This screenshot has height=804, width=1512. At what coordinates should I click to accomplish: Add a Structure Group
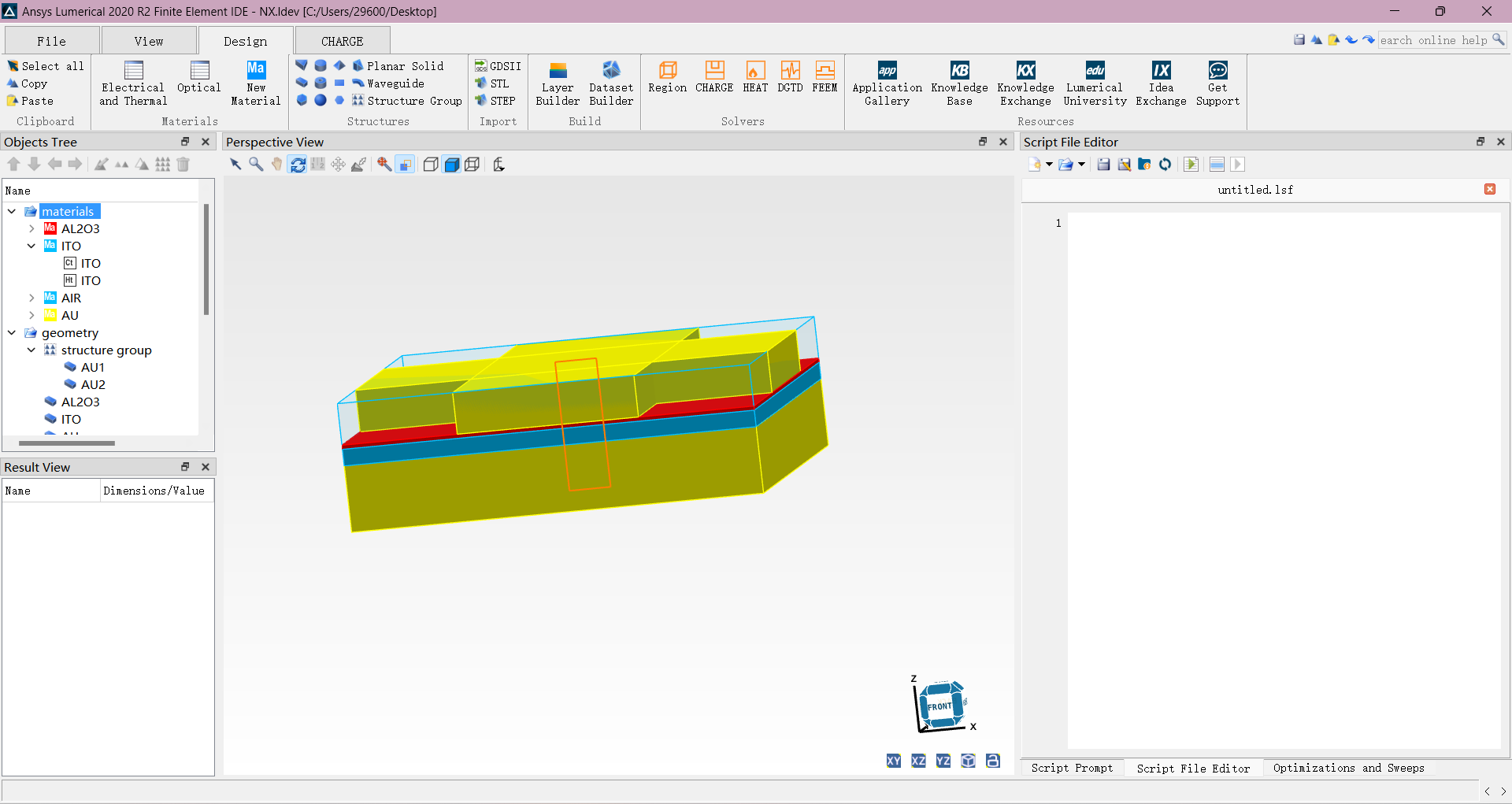pyautogui.click(x=407, y=101)
